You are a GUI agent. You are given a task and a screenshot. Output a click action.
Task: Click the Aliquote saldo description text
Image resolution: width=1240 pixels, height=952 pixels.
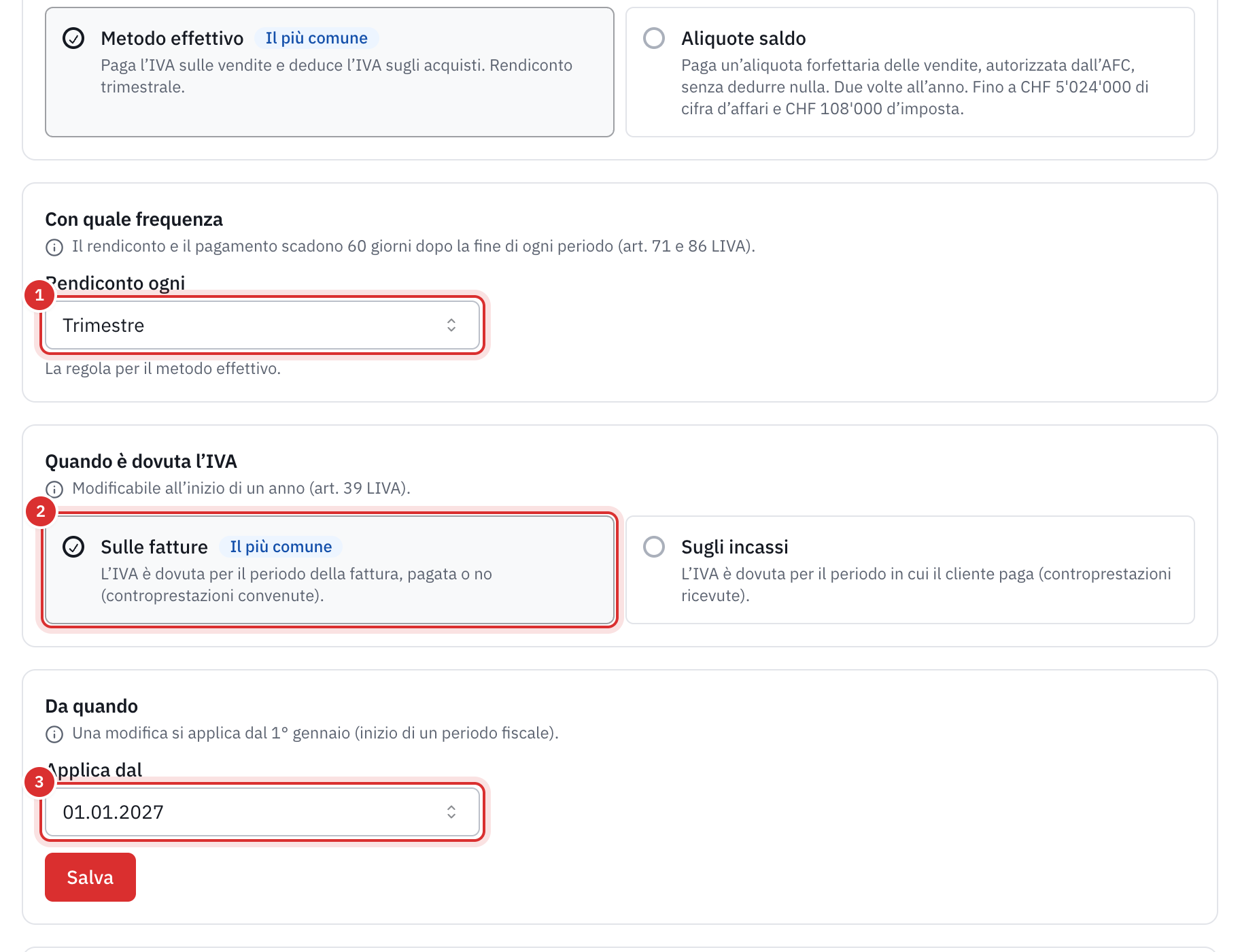click(915, 87)
